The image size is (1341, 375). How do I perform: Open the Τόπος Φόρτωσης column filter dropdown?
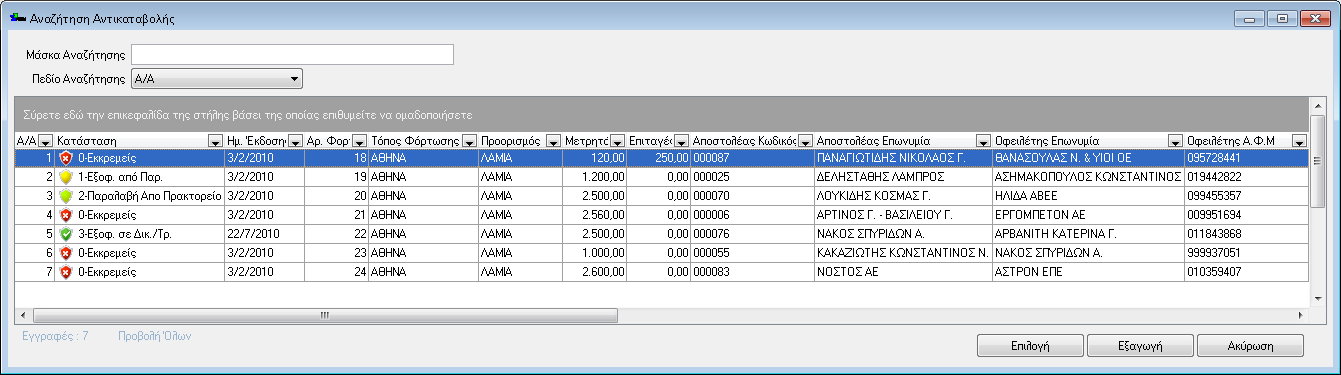click(469, 140)
